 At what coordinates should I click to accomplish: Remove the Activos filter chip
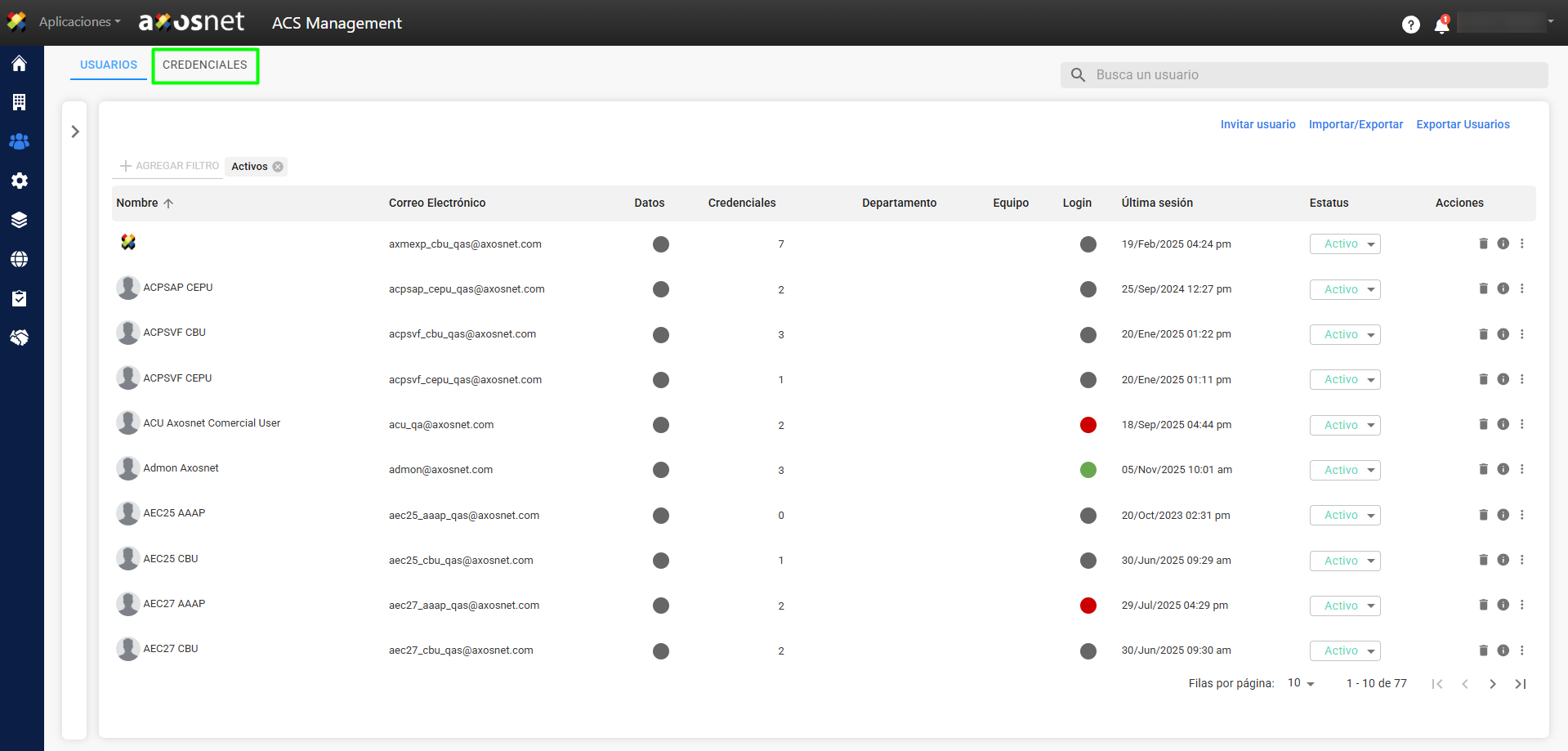pyautogui.click(x=278, y=167)
